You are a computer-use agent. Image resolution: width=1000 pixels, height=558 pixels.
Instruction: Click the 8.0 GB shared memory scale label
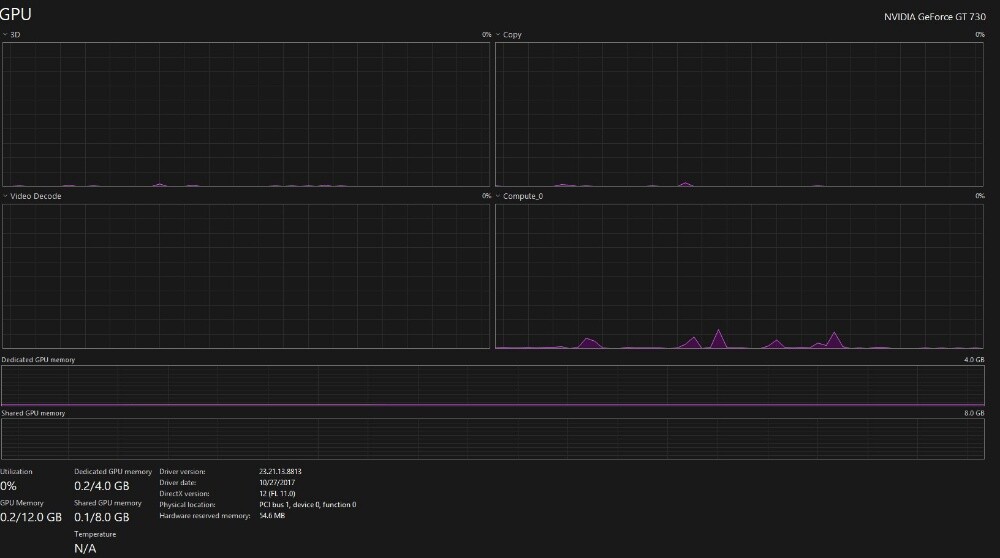(974, 413)
